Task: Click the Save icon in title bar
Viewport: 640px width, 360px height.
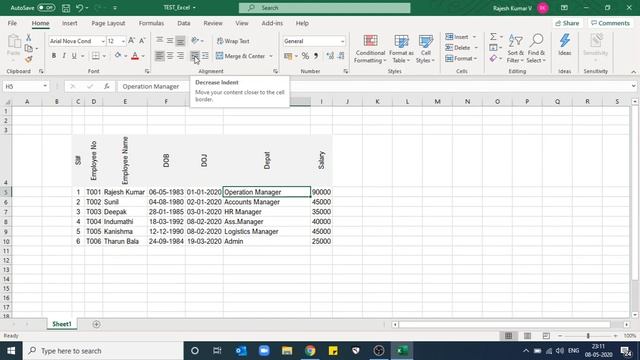Action: point(66,8)
